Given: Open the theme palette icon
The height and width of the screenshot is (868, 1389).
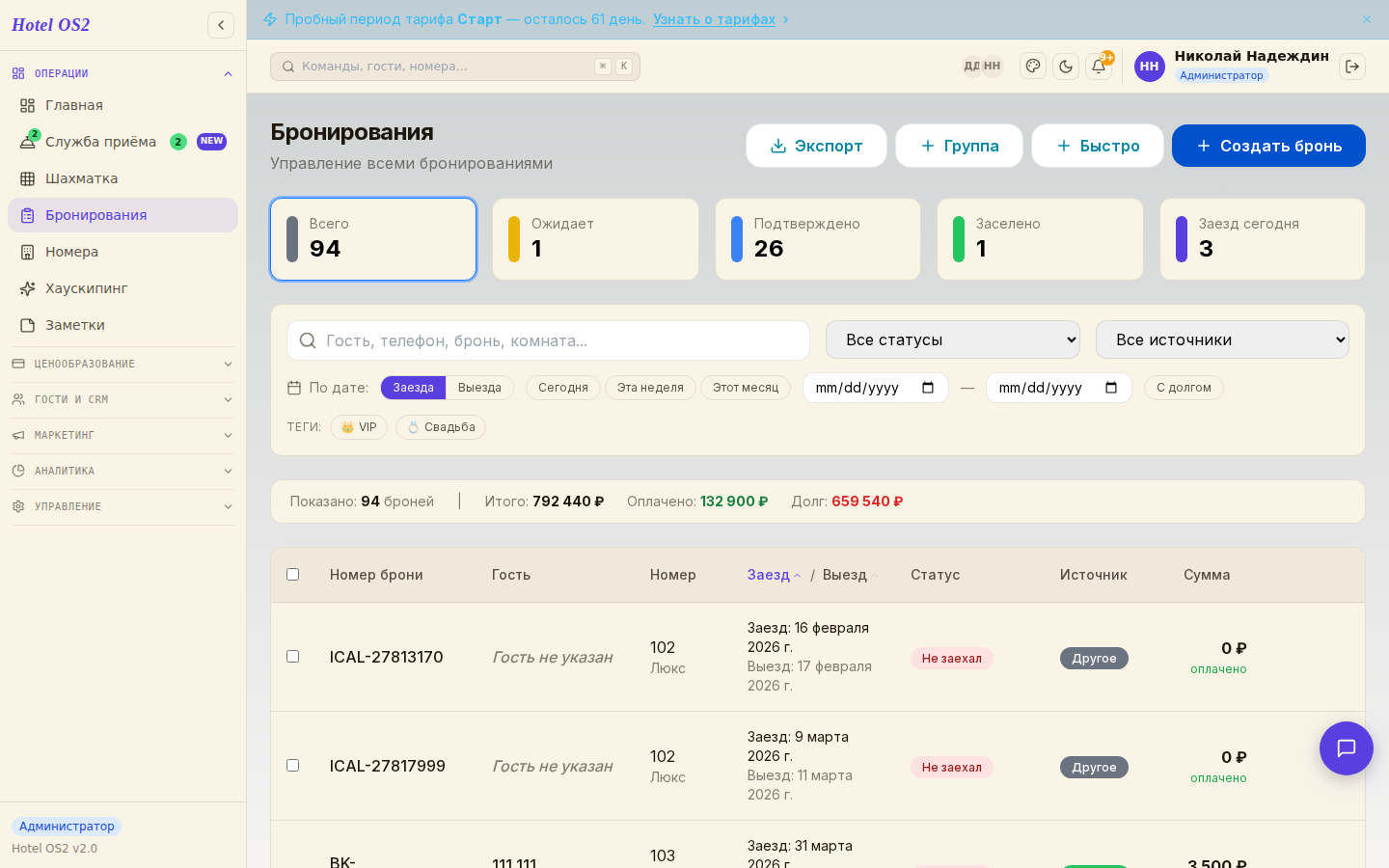Looking at the screenshot, I should [1033, 67].
